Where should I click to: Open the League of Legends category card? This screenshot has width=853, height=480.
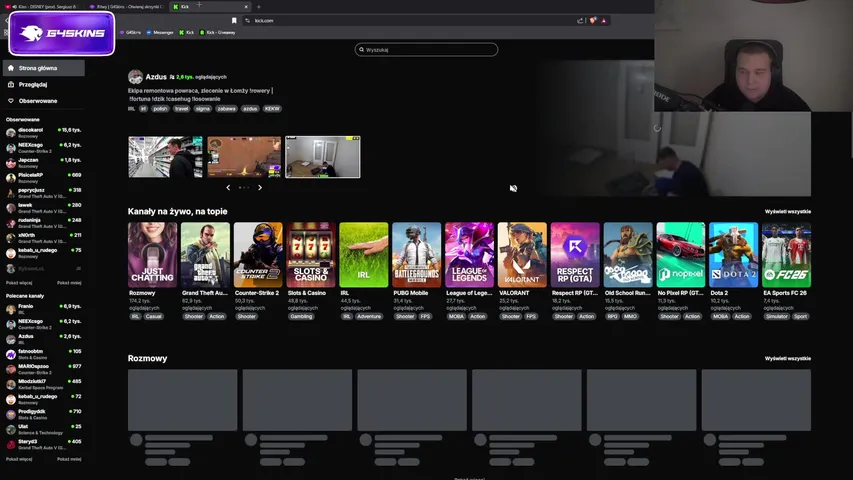469,255
